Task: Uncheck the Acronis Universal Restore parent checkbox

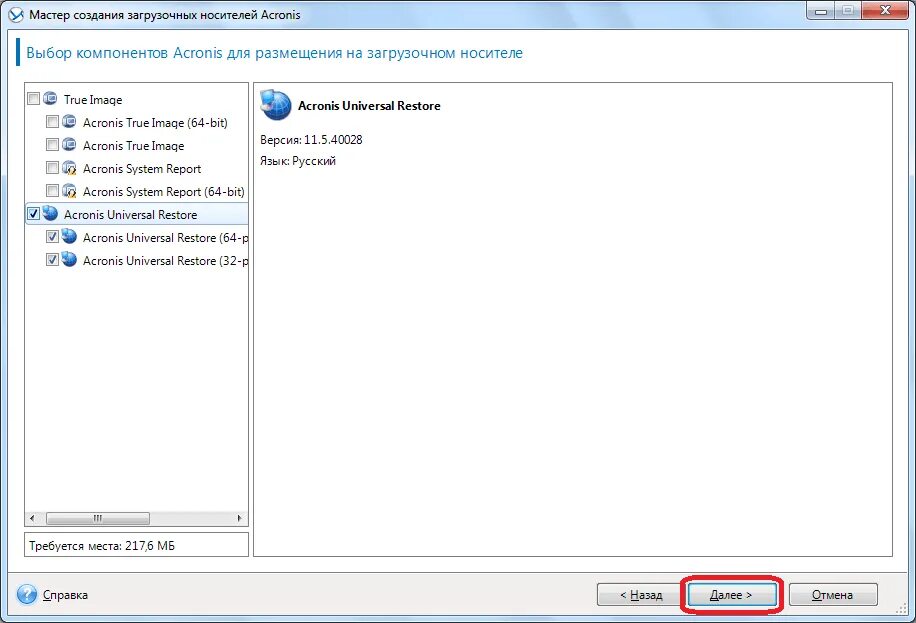Action: (34, 214)
